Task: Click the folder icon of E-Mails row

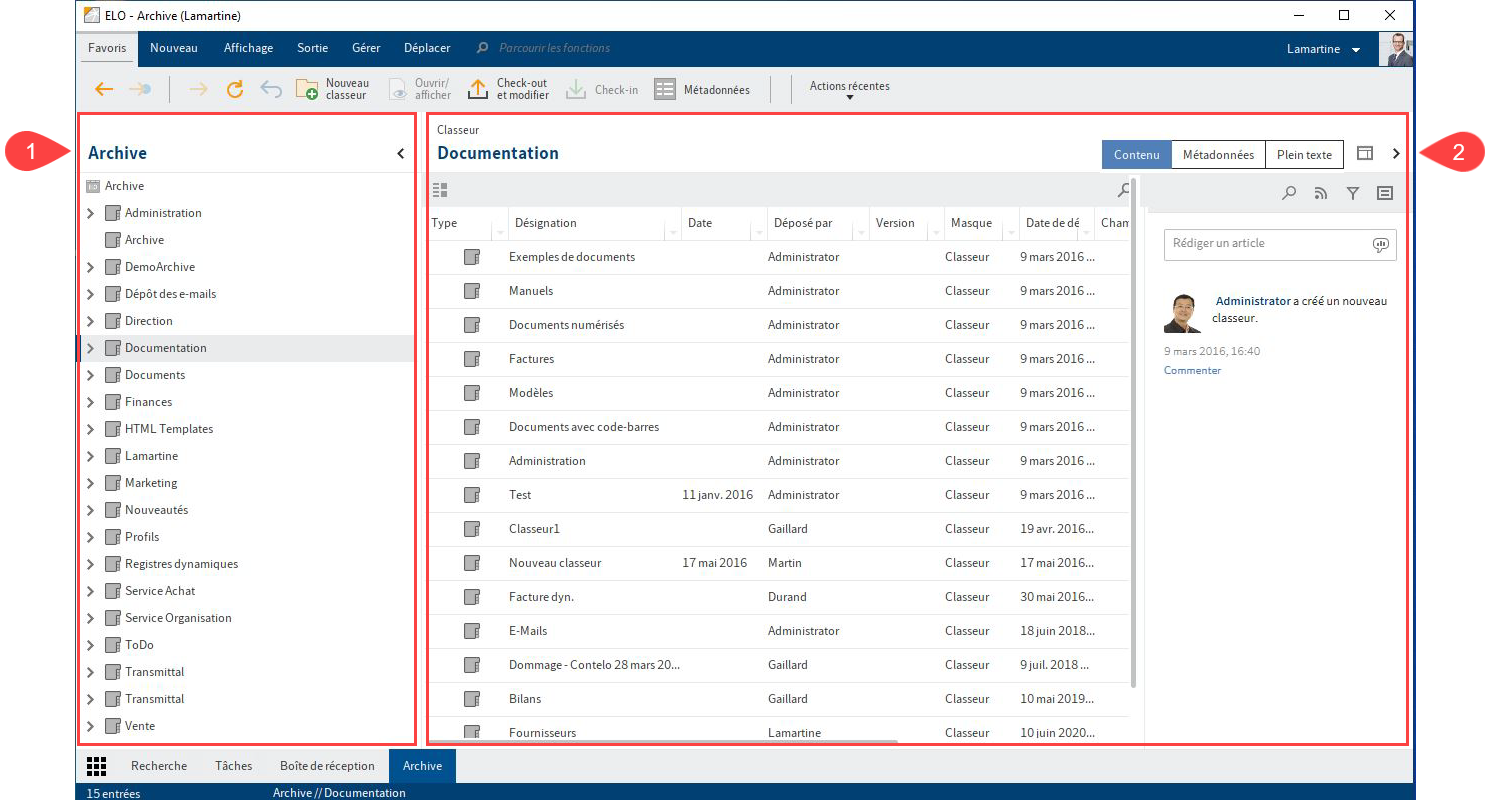Action: pos(472,631)
